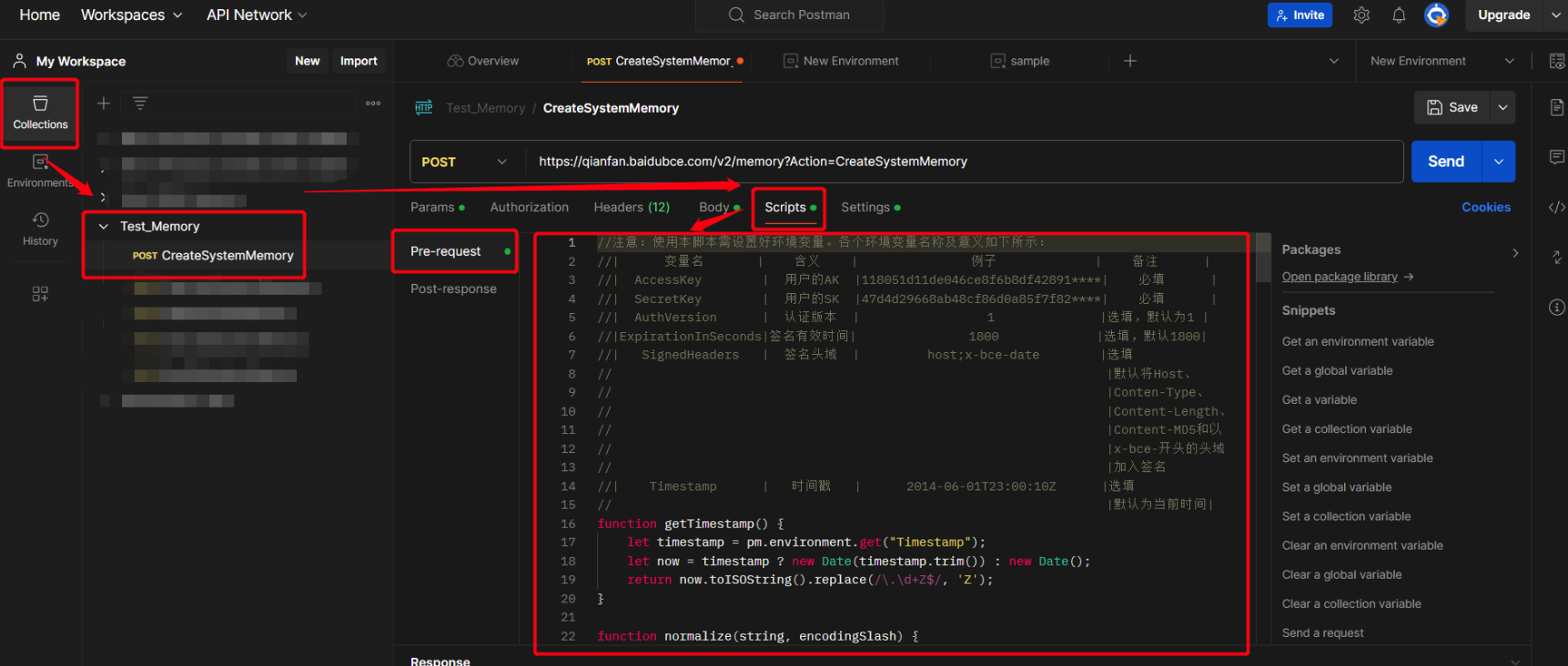Select the Post-response script section
Viewport: 1568px width, 666px height.
point(454,288)
